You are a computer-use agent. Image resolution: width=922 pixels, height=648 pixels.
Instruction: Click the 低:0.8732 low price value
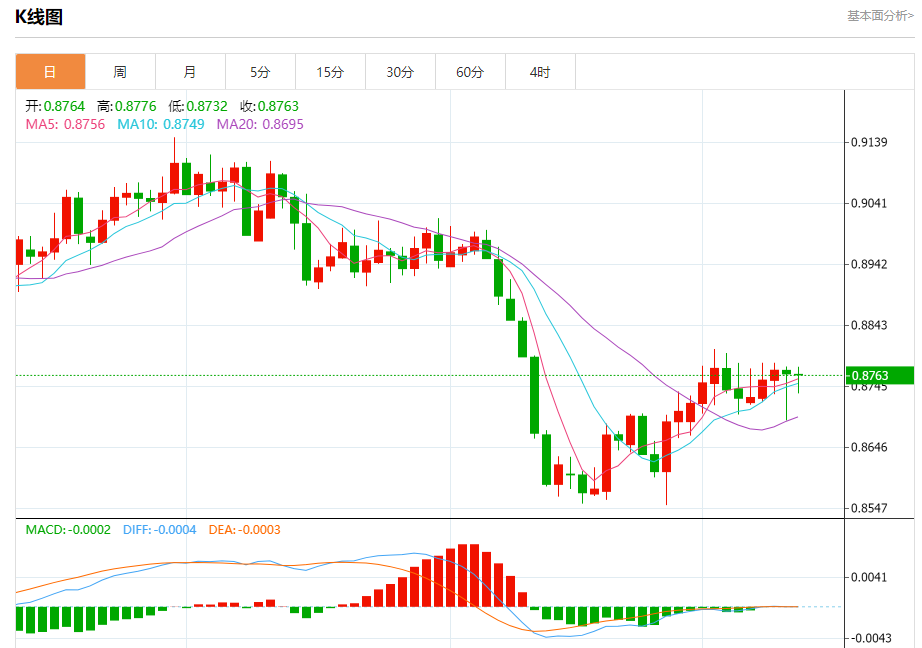tap(198, 106)
